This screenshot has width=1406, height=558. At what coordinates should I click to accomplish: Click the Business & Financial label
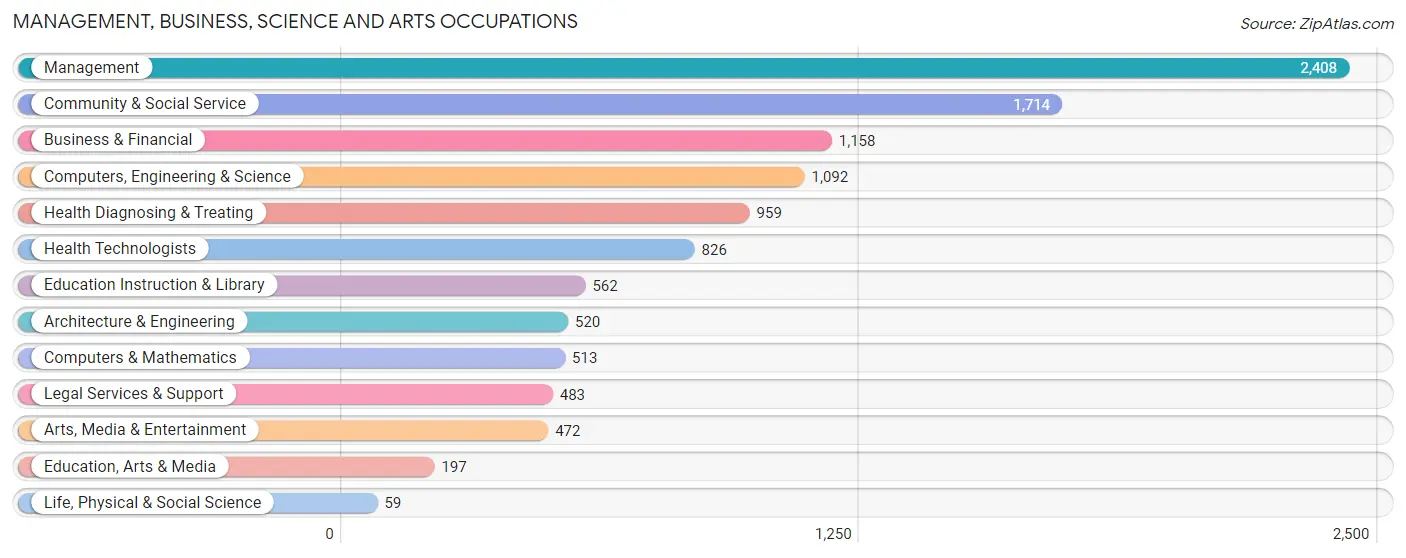click(118, 140)
